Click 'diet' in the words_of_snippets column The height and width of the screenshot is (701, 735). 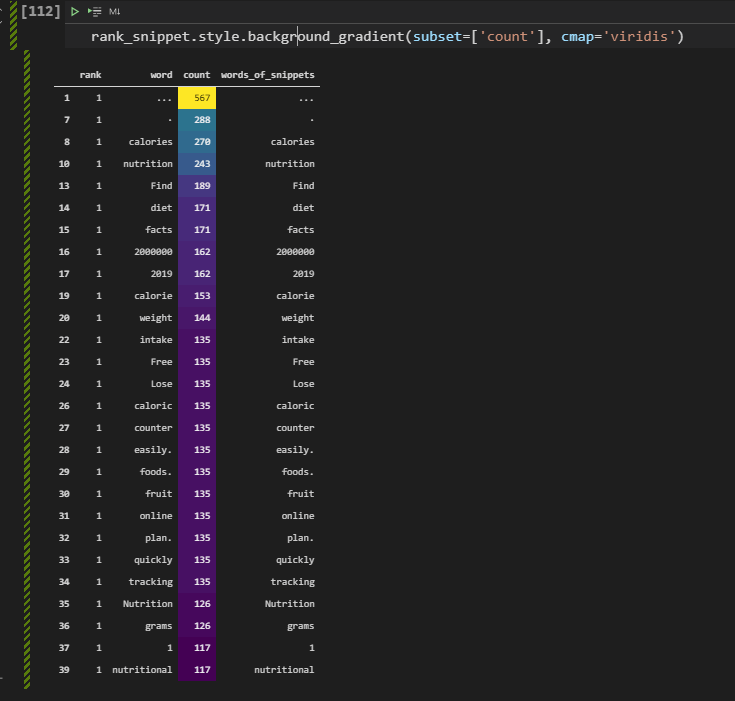303,208
